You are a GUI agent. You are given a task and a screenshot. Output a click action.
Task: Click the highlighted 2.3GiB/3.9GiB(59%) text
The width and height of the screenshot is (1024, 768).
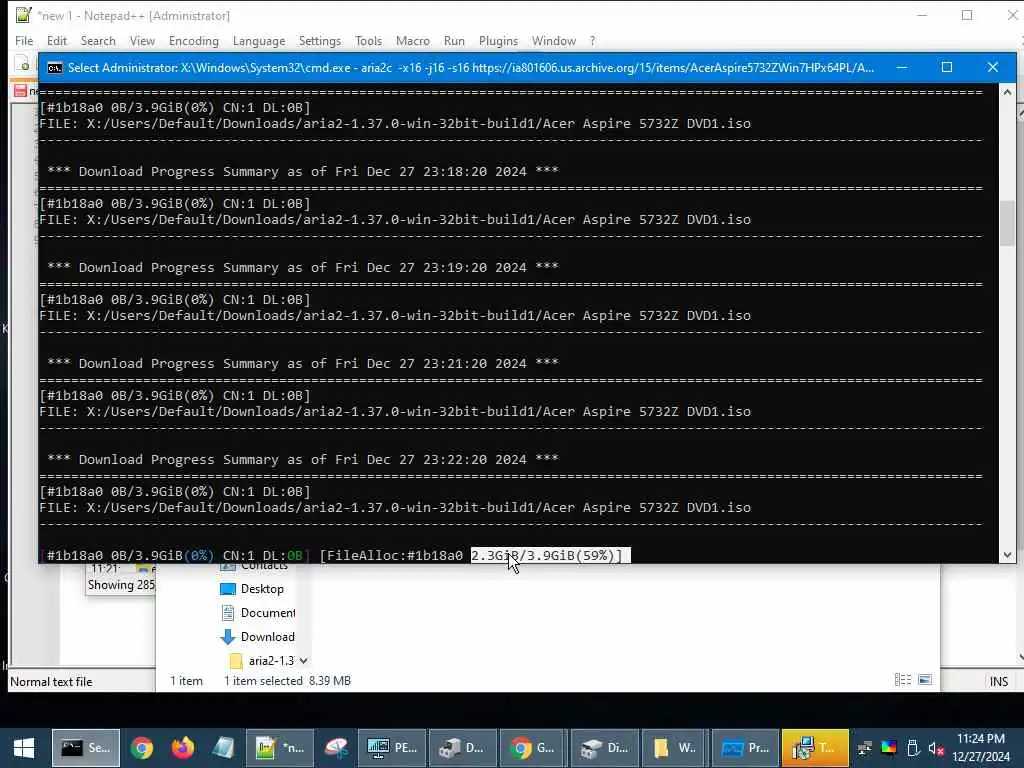click(551, 555)
